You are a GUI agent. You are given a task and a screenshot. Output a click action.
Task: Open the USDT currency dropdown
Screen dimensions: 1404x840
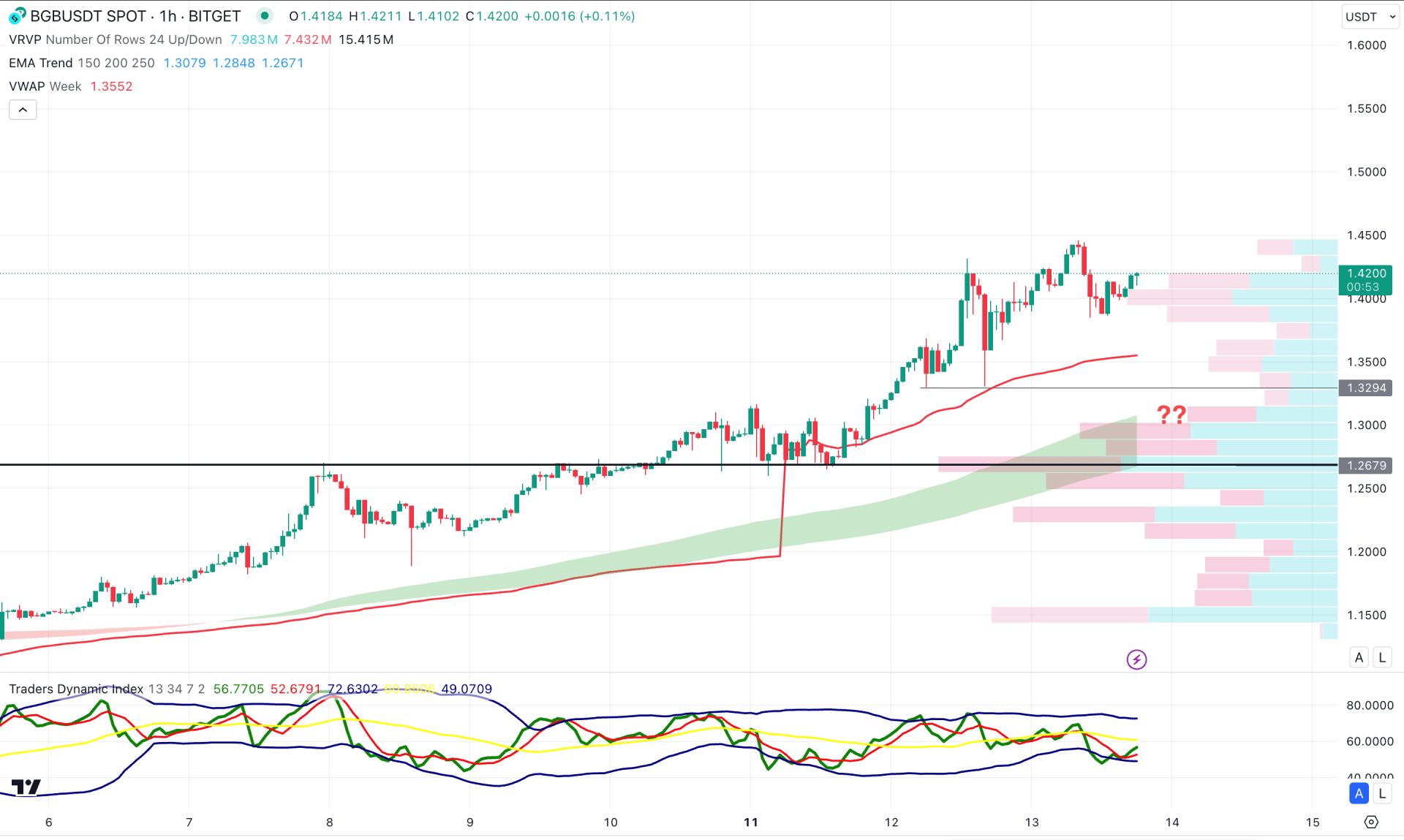pyautogui.click(x=1370, y=17)
